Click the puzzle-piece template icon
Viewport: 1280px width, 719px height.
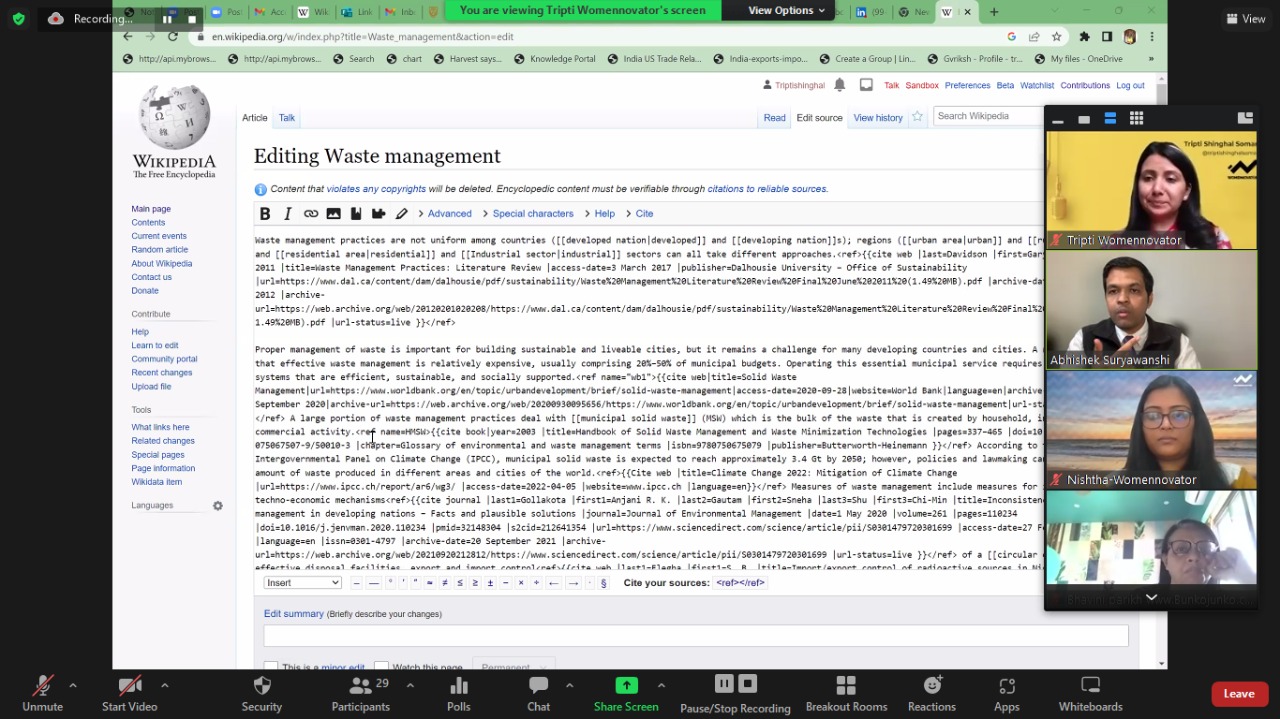378,214
